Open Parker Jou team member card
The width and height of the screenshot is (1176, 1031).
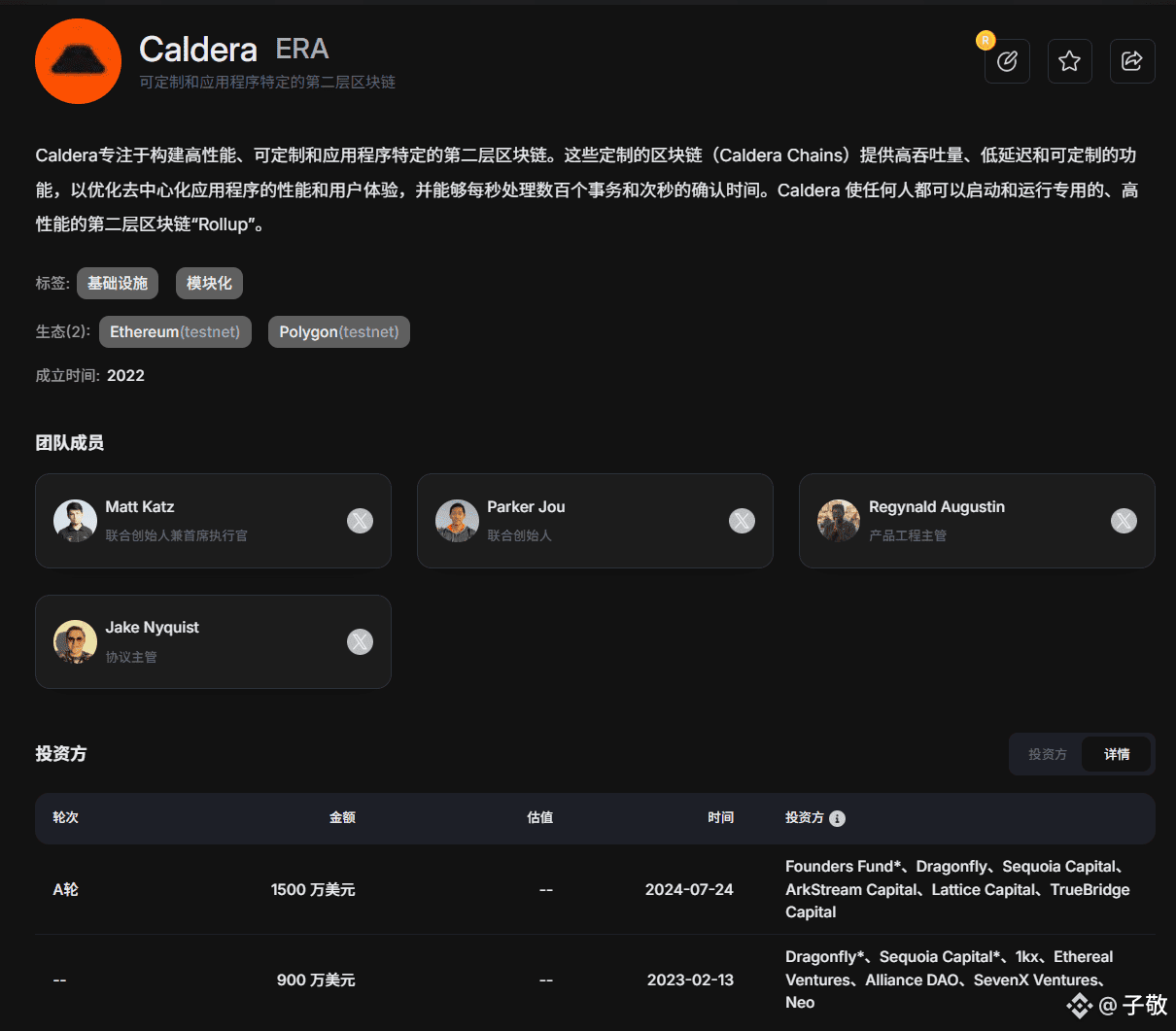595,521
